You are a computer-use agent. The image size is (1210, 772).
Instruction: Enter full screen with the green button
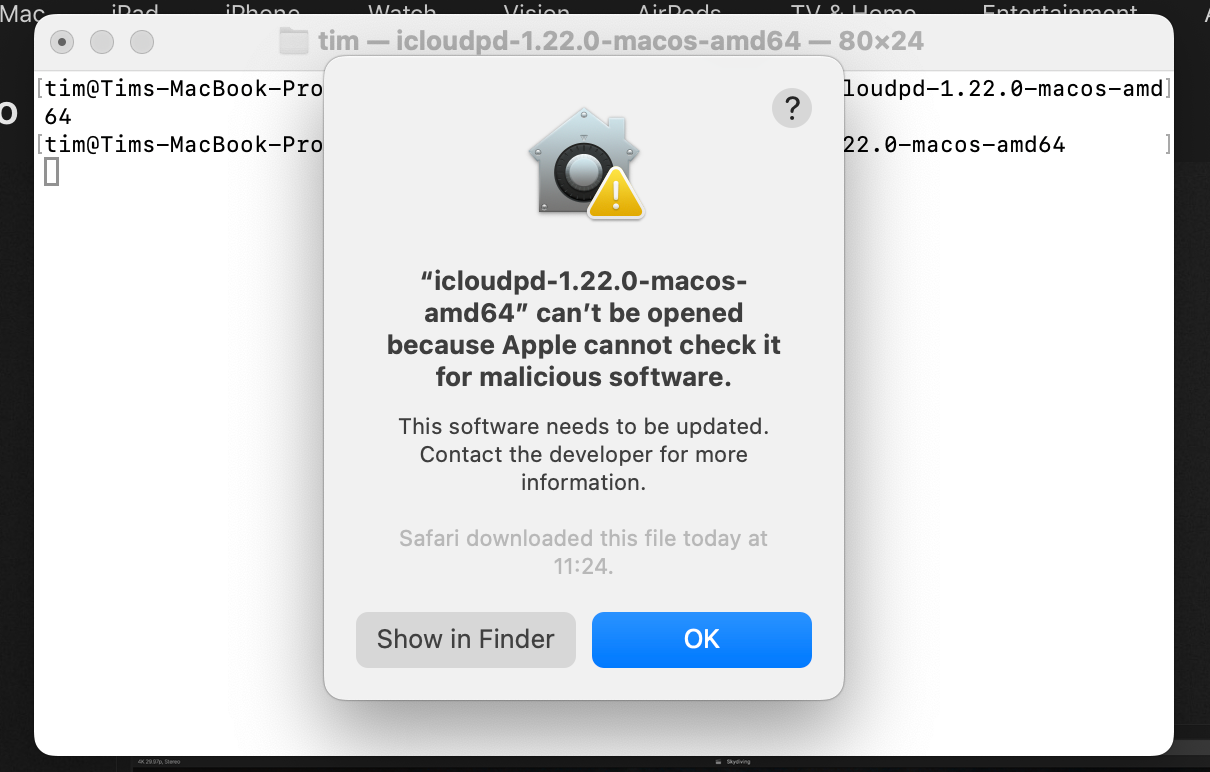[141, 42]
